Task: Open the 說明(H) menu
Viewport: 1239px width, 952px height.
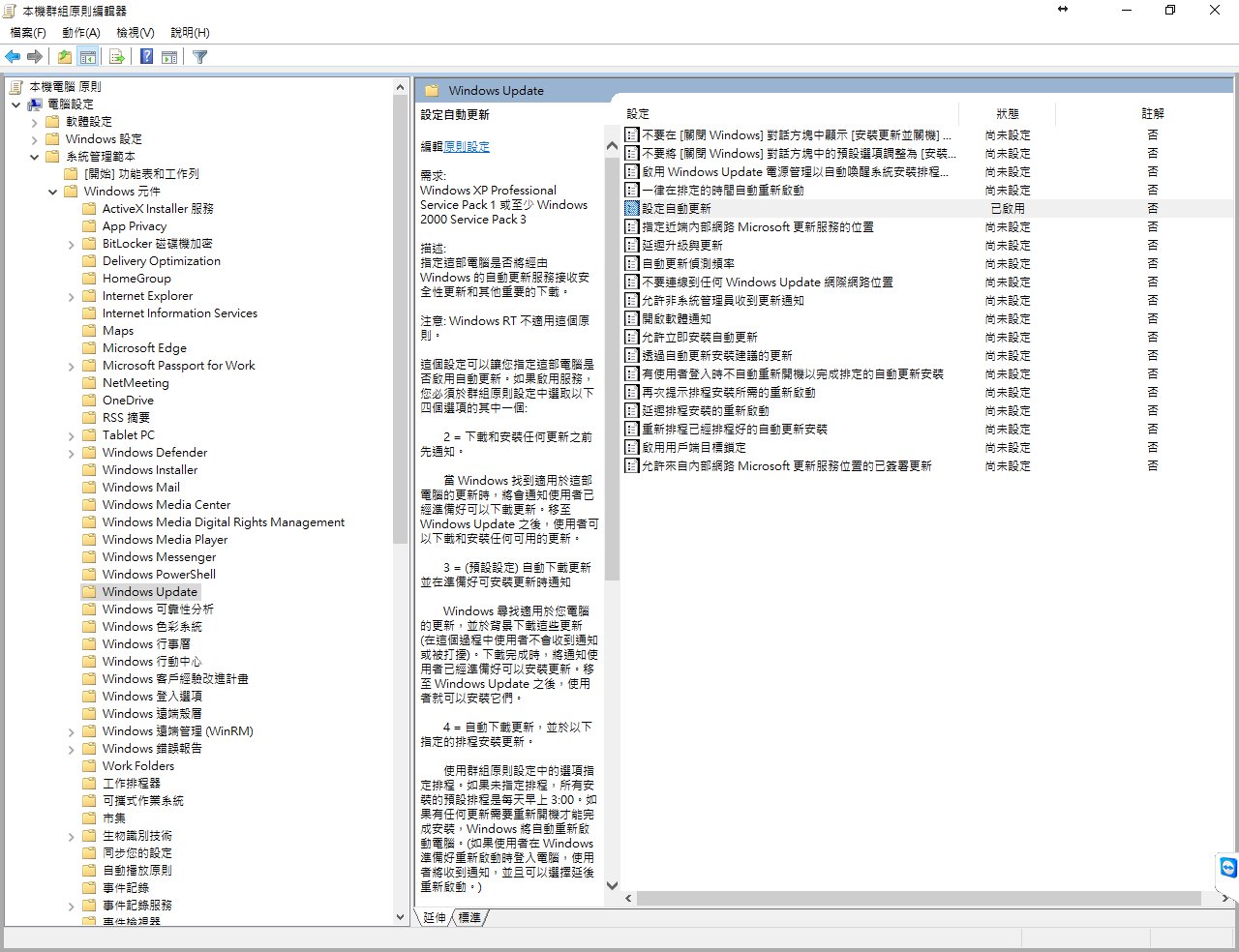Action: click(190, 33)
